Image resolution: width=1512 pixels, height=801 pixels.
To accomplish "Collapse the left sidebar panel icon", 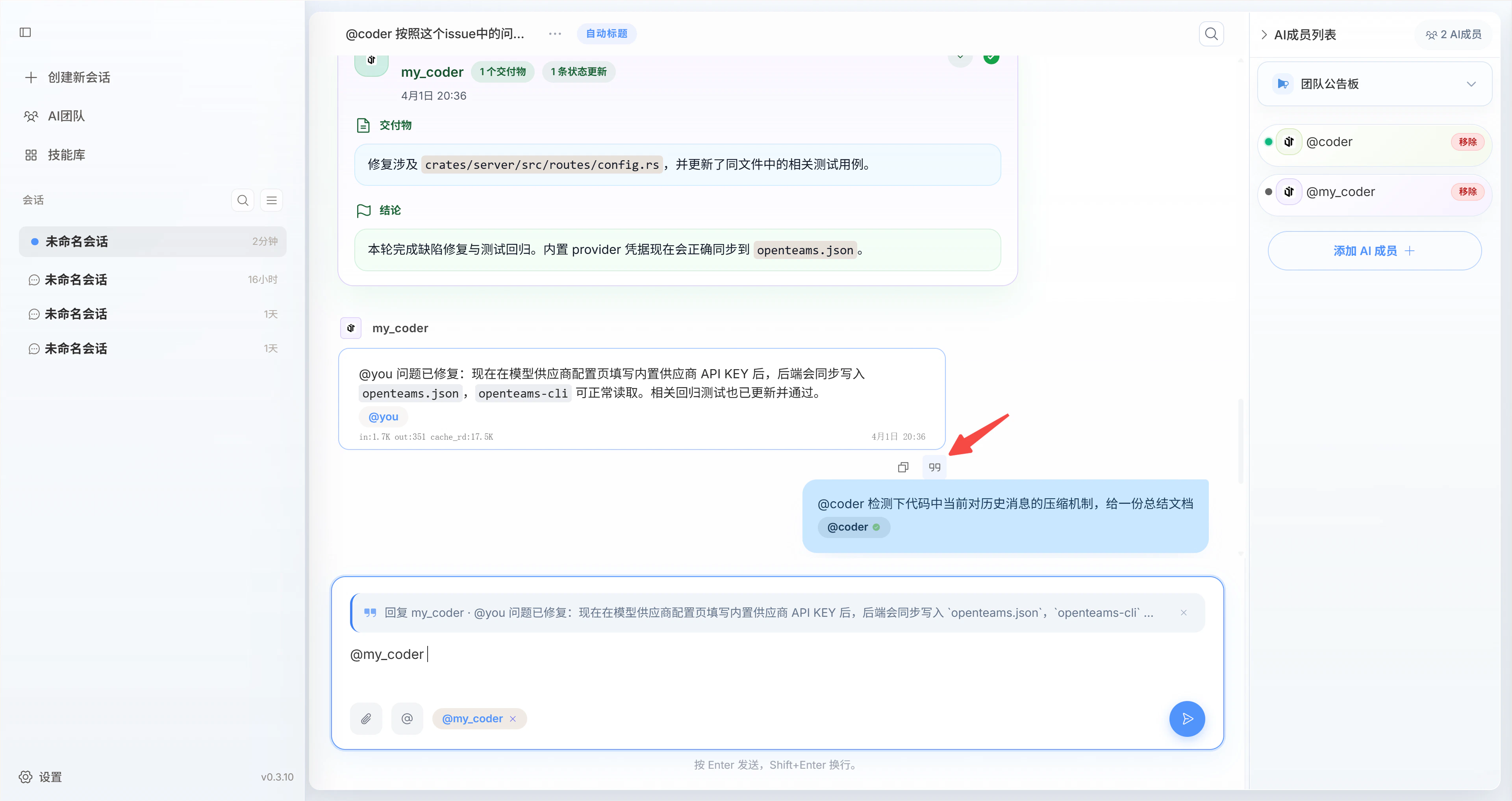I will pos(25,32).
